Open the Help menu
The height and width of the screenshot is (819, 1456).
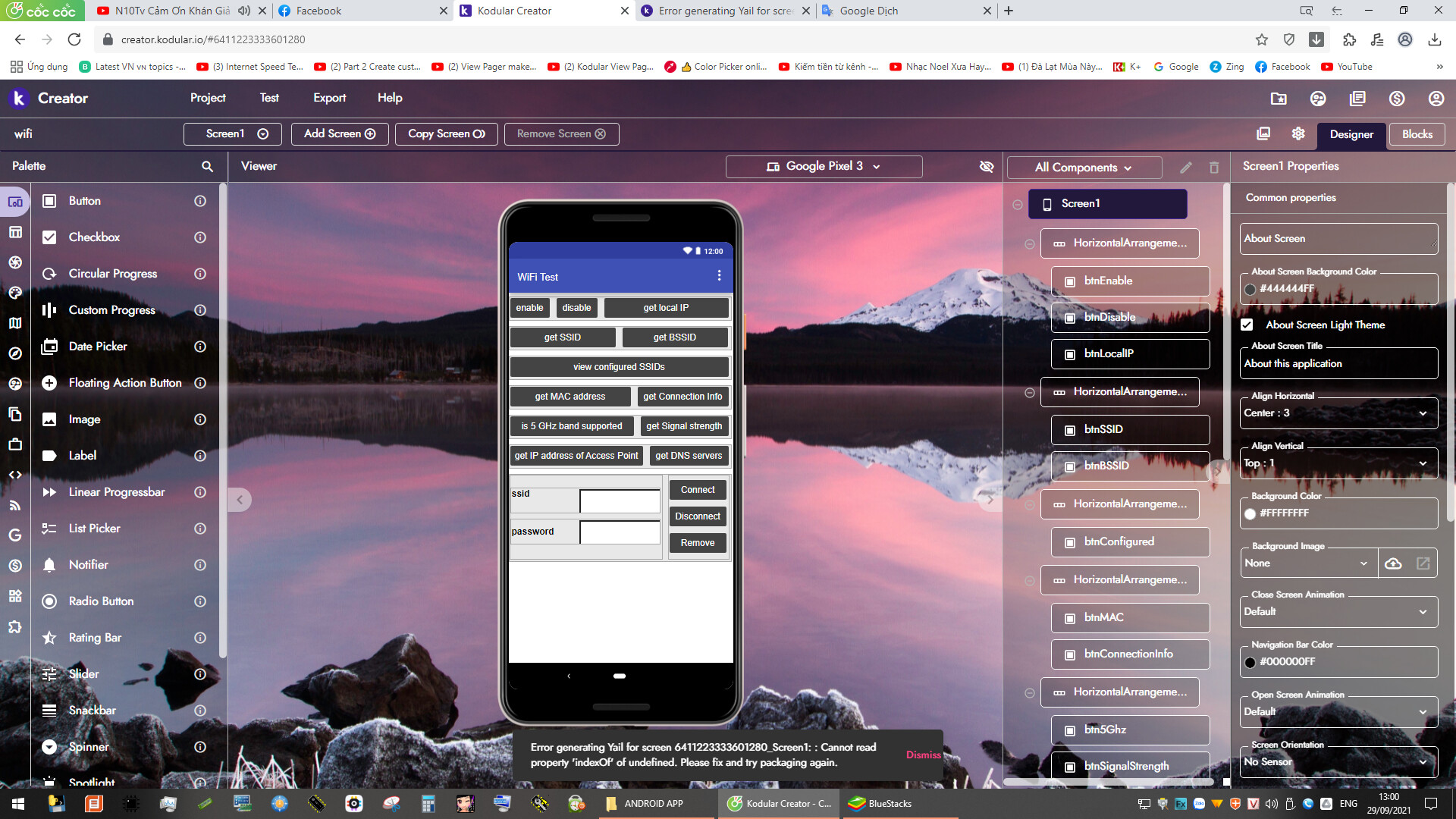(390, 98)
